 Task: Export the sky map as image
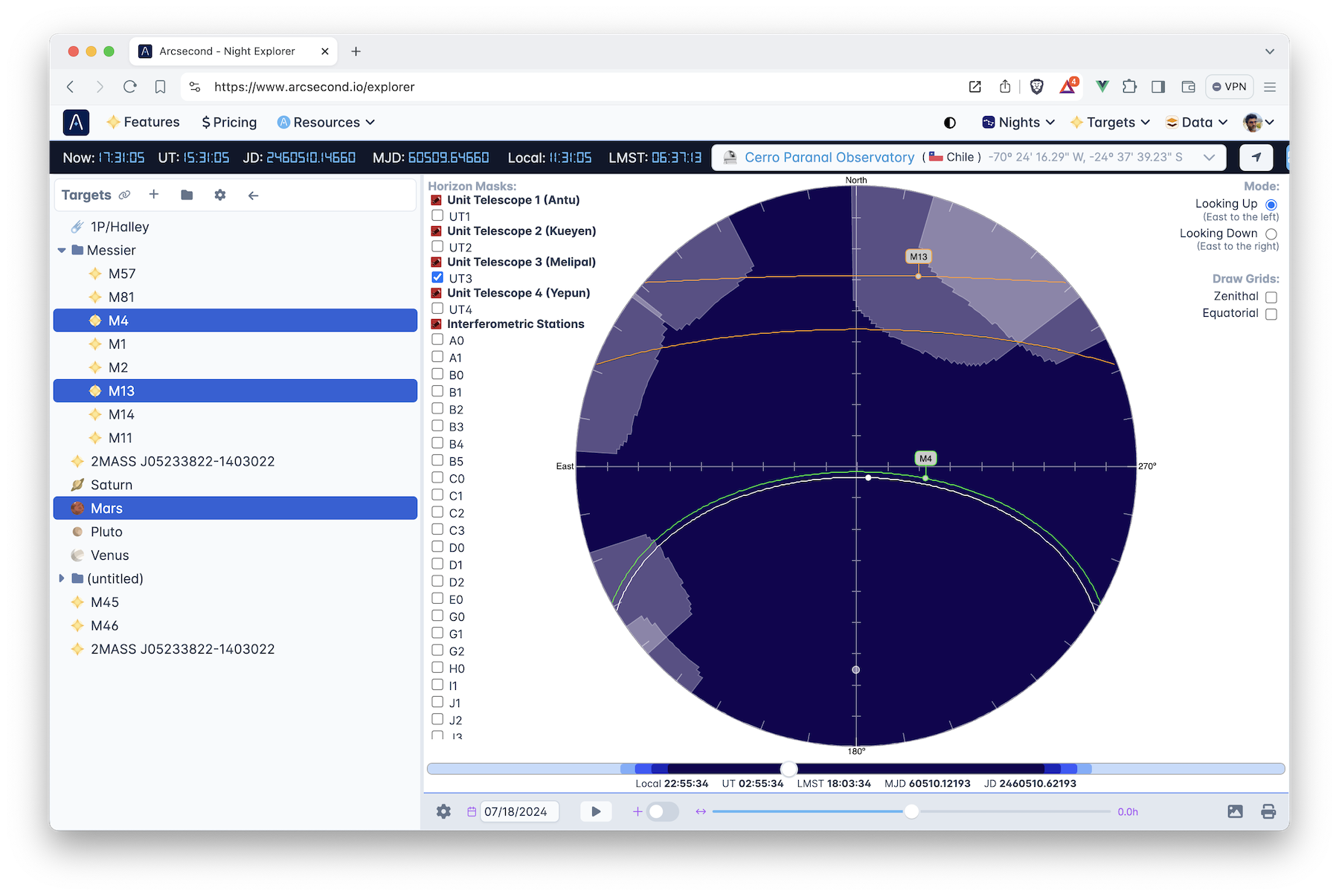point(1235,811)
